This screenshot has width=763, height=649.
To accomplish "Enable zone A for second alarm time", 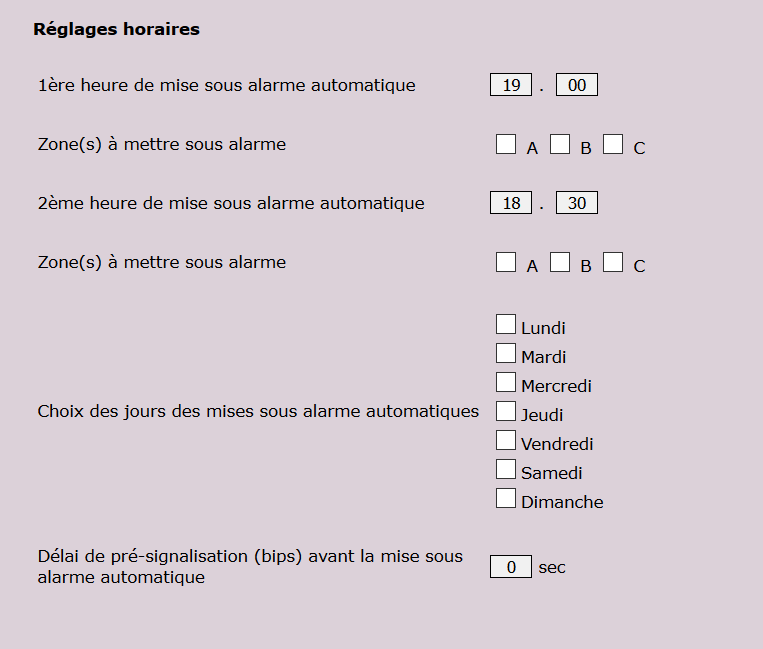I will (506, 262).
